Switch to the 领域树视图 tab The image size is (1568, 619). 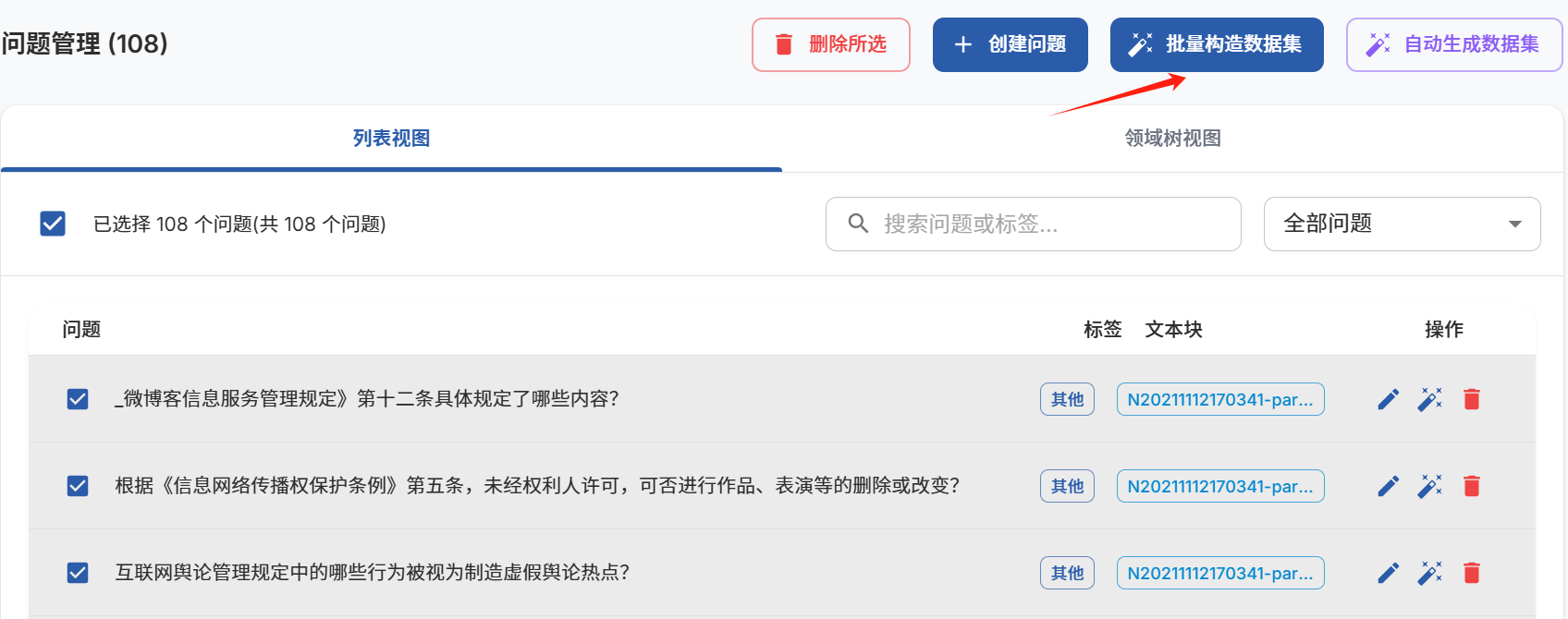coord(1172,139)
